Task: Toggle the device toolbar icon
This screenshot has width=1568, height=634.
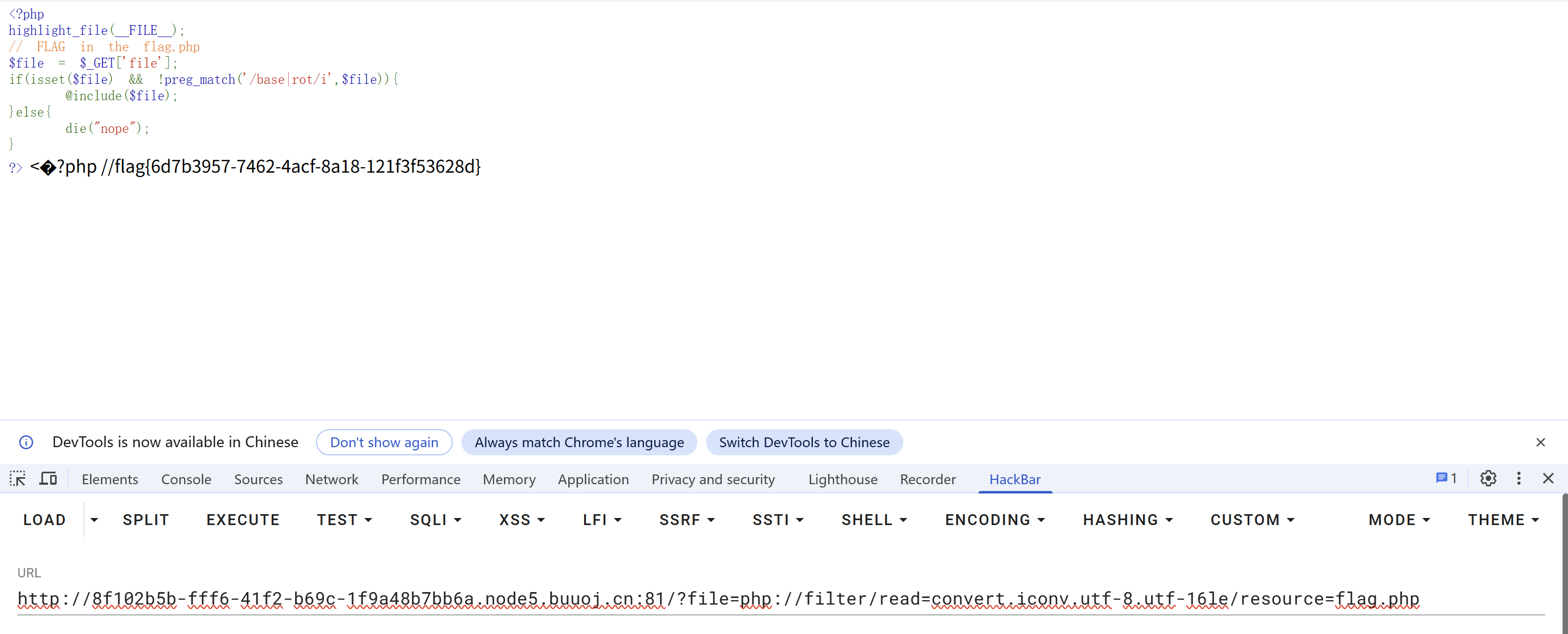Action: (x=48, y=479)
